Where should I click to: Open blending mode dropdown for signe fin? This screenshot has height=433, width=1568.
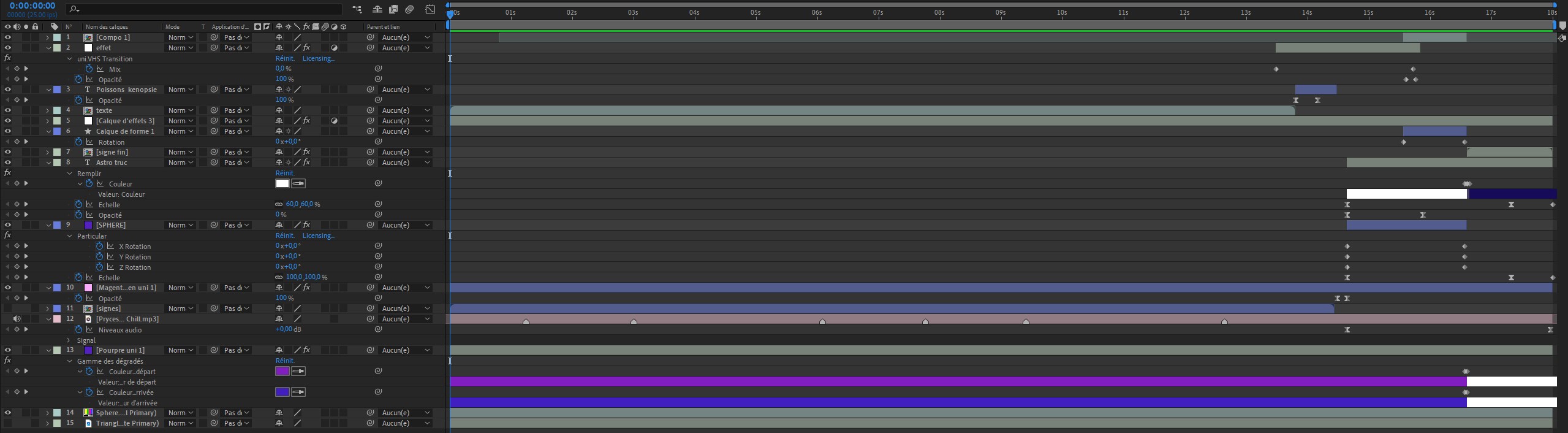[x=181, y=152]
